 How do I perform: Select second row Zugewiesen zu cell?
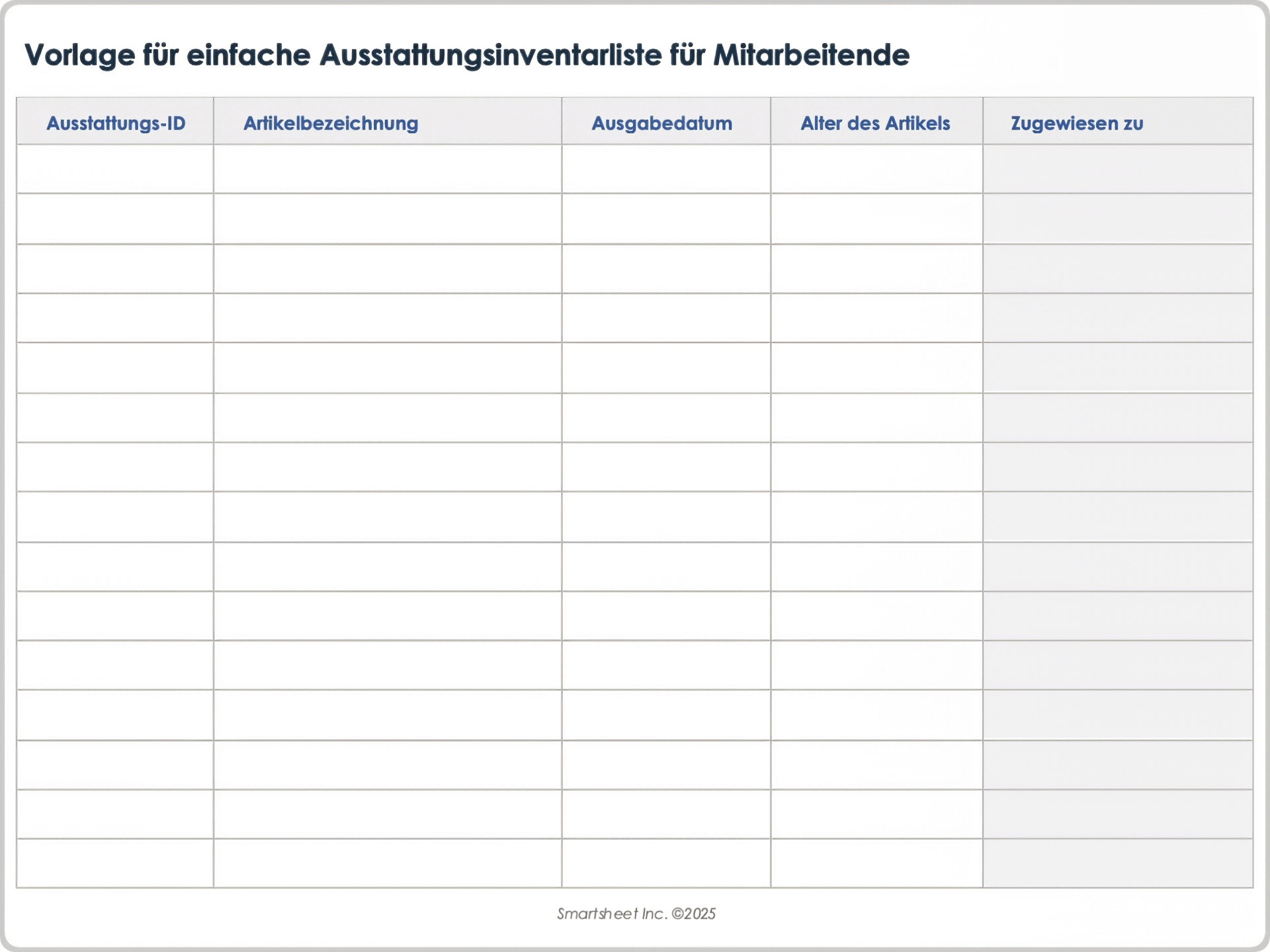1118,219
